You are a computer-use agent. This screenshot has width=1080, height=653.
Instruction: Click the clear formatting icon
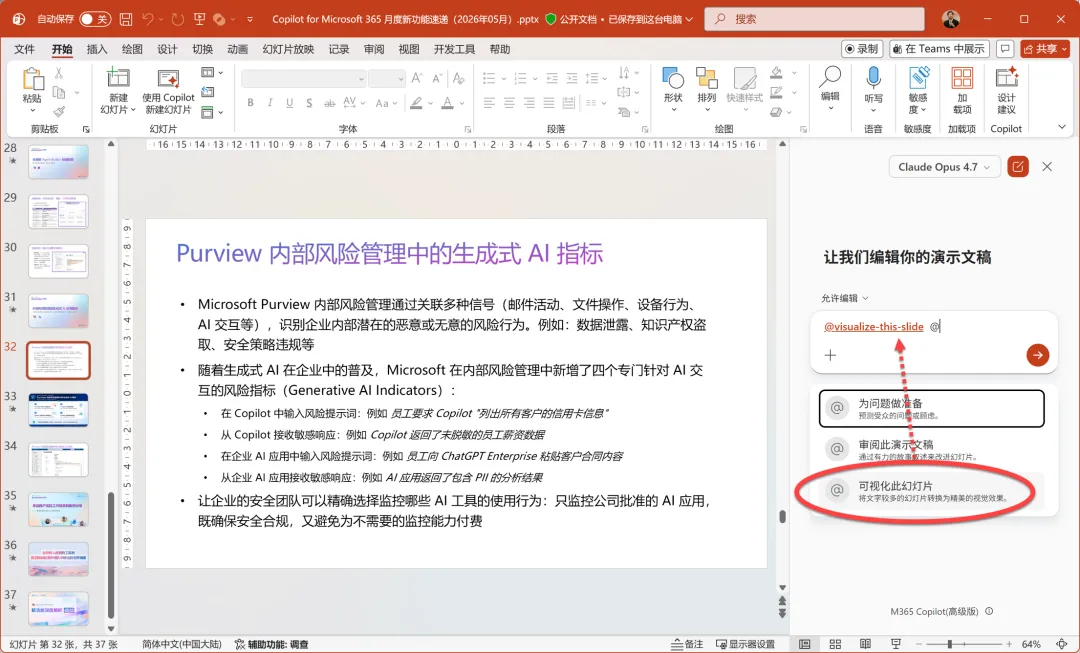click(459, 79)
